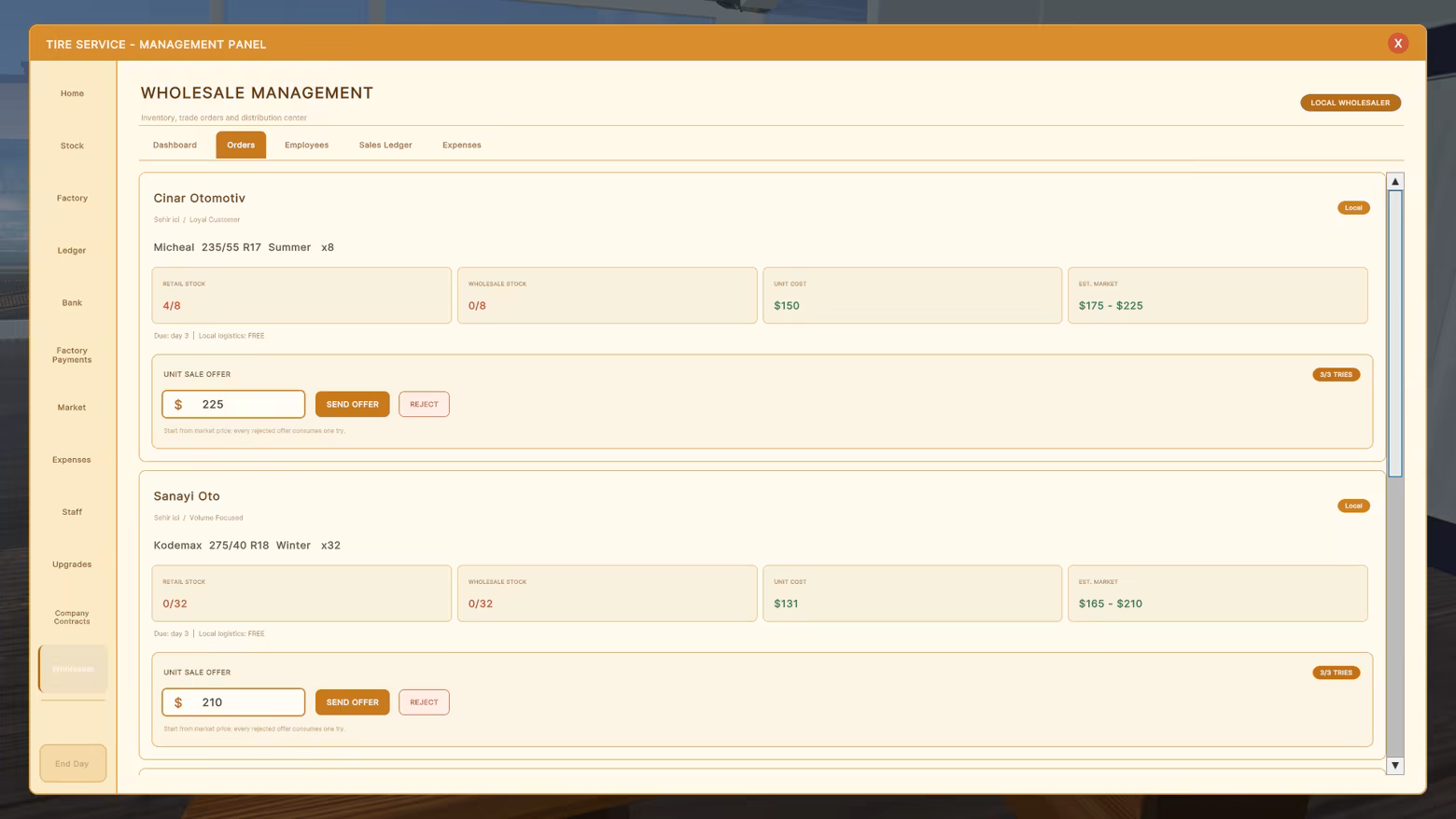Reject the Cinar Otomotiv order
This screenshot has width=1456, height=819.
point(424,404)
